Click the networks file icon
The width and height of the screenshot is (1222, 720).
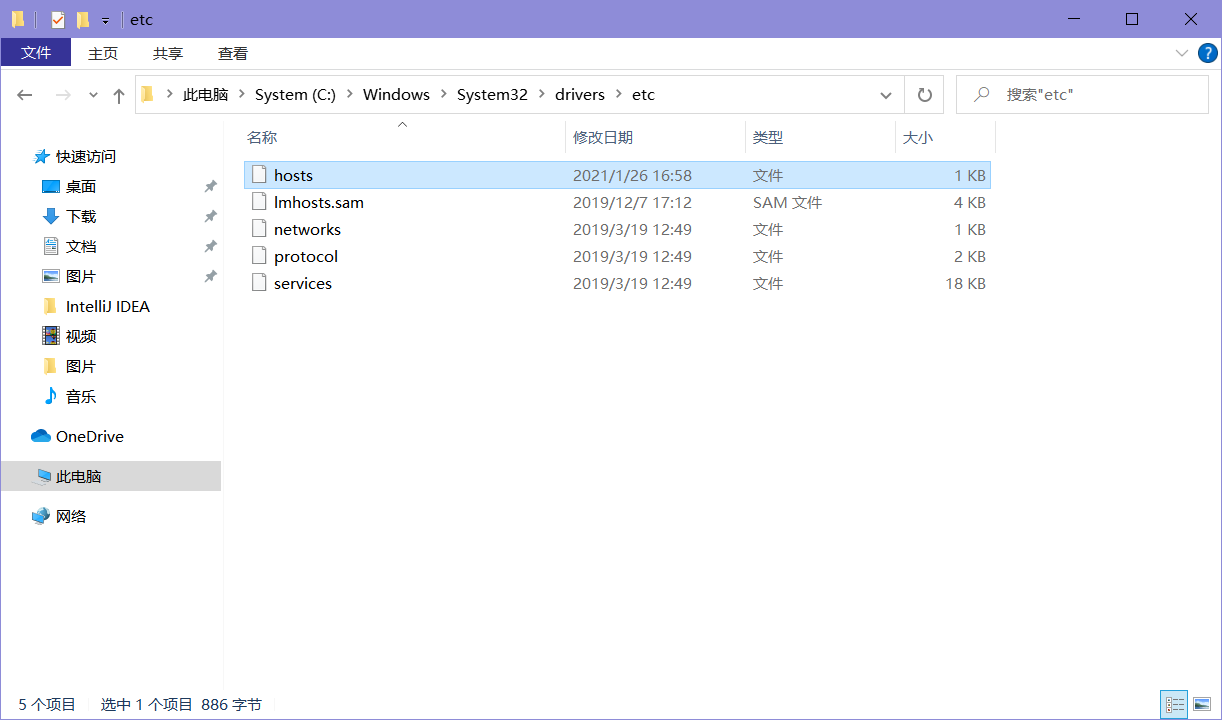coord(259,229)
